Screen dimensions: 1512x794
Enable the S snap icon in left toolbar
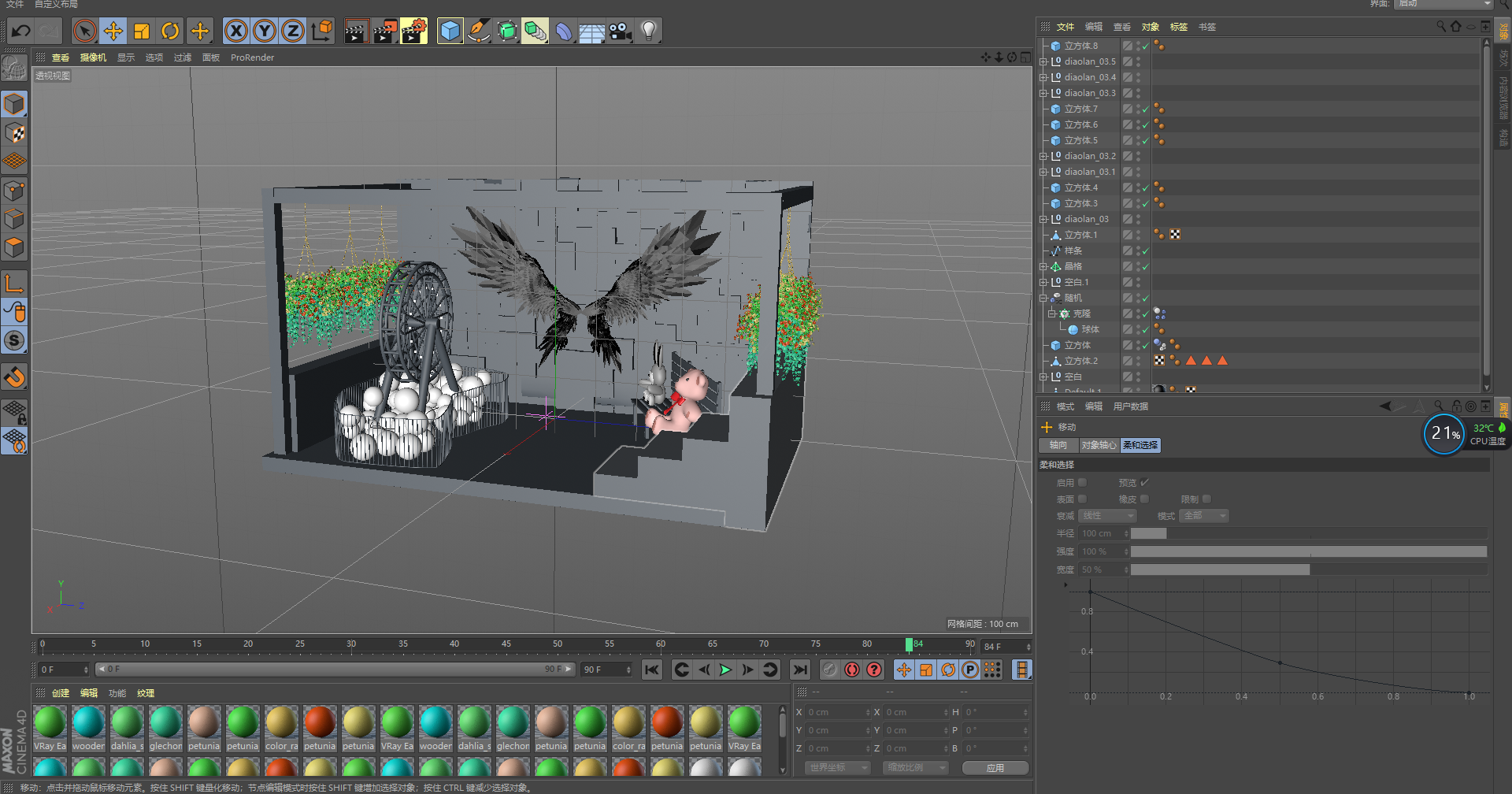click(x=14, y=341)
